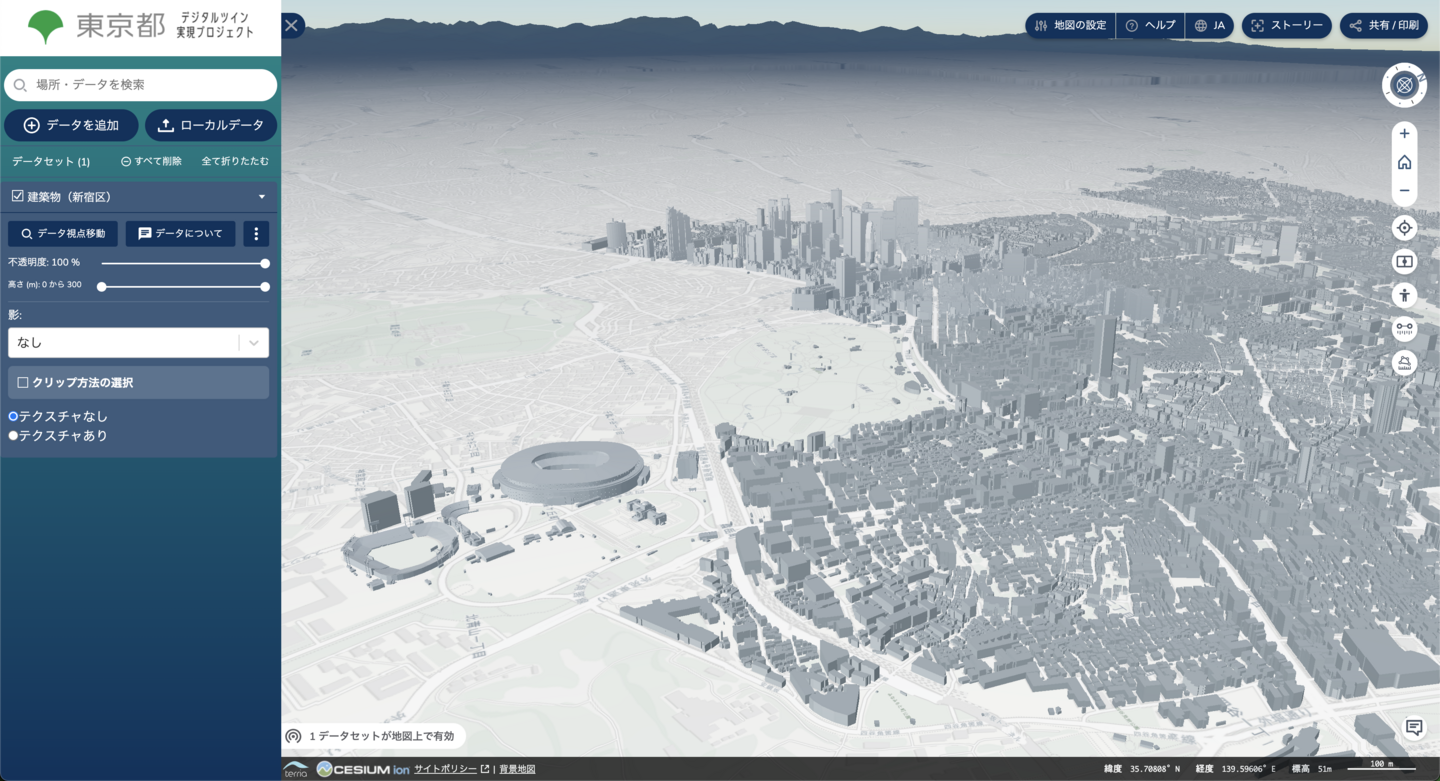Open the 影 shadow dropdown
This screenshot has height=781, width=1440.
coord(138,342)
